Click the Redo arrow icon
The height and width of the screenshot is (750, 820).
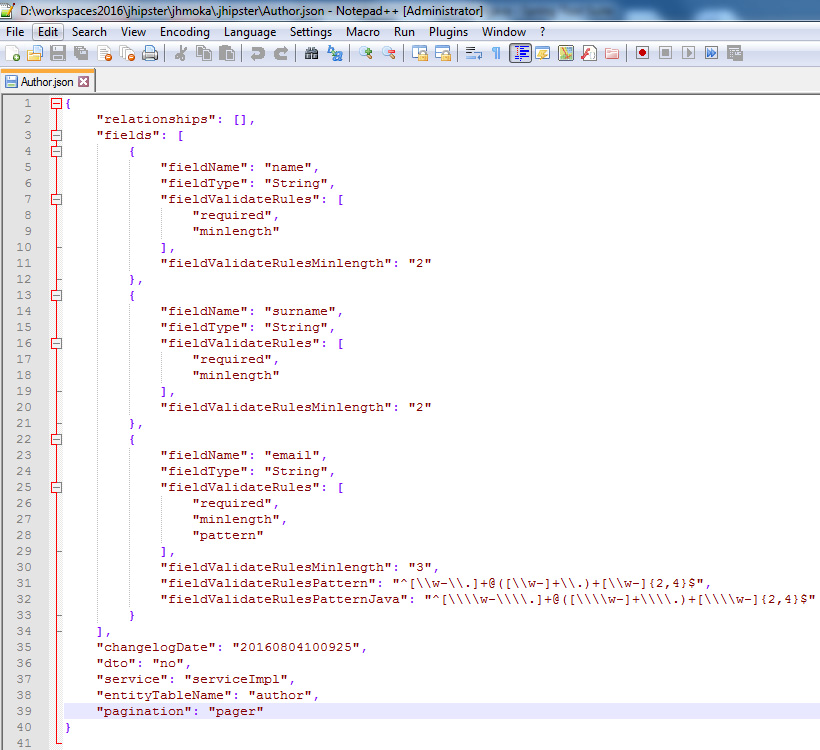tap(281, 53)
